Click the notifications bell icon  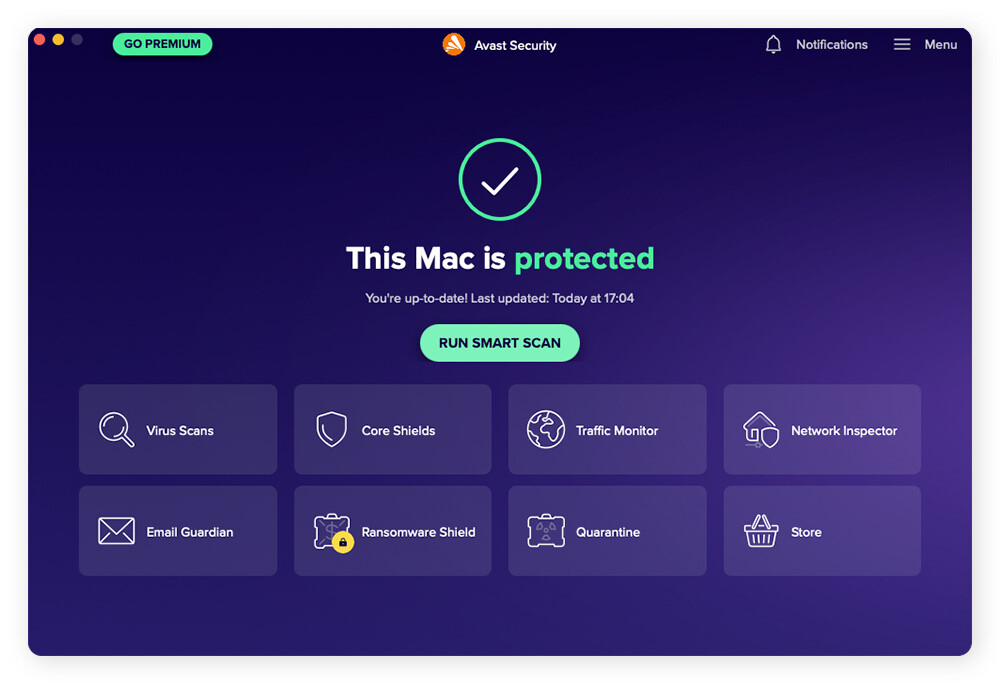773,45
